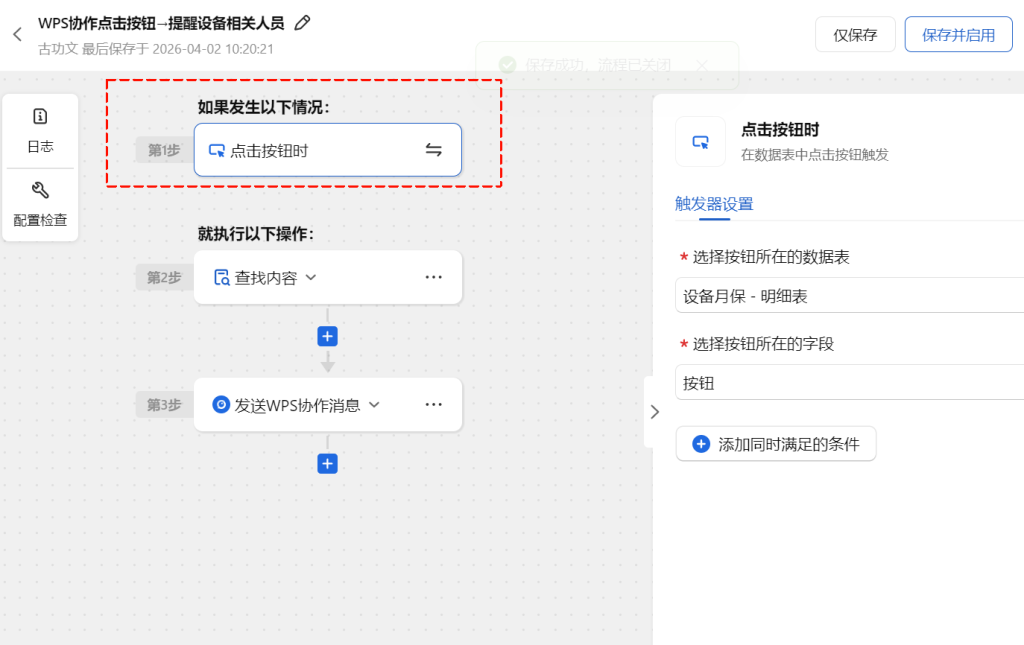Select the 发送WPS协作消息 step card
This screenshot has width=1024, height=645.
pos(328,405)
